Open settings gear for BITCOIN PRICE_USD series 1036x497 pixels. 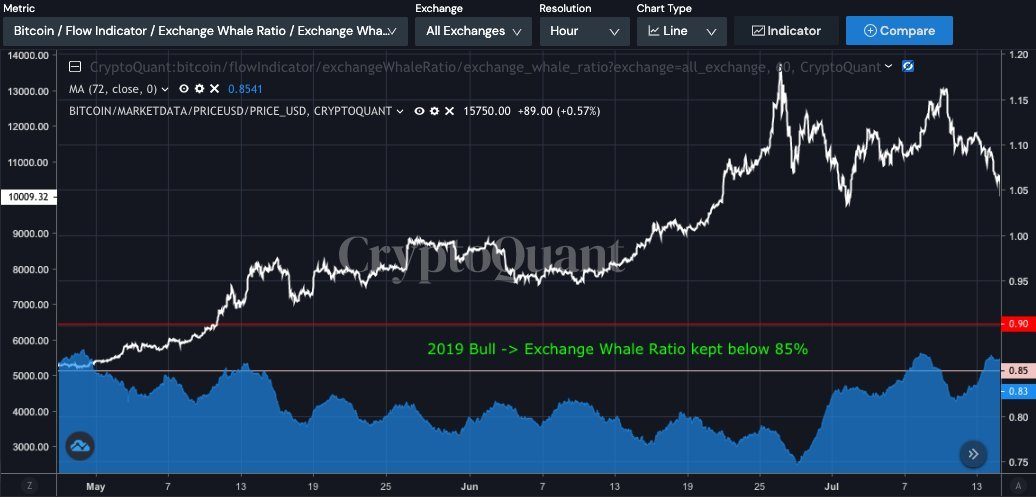pos(434,110)
